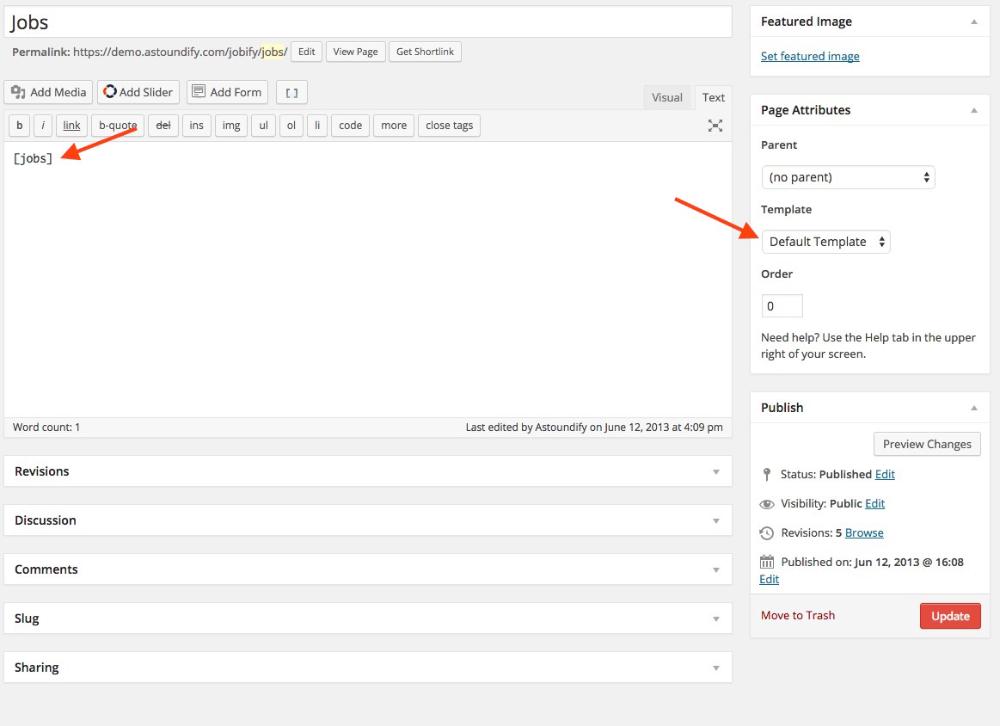
Task: Insert the more tag
Action: point(393,125)
